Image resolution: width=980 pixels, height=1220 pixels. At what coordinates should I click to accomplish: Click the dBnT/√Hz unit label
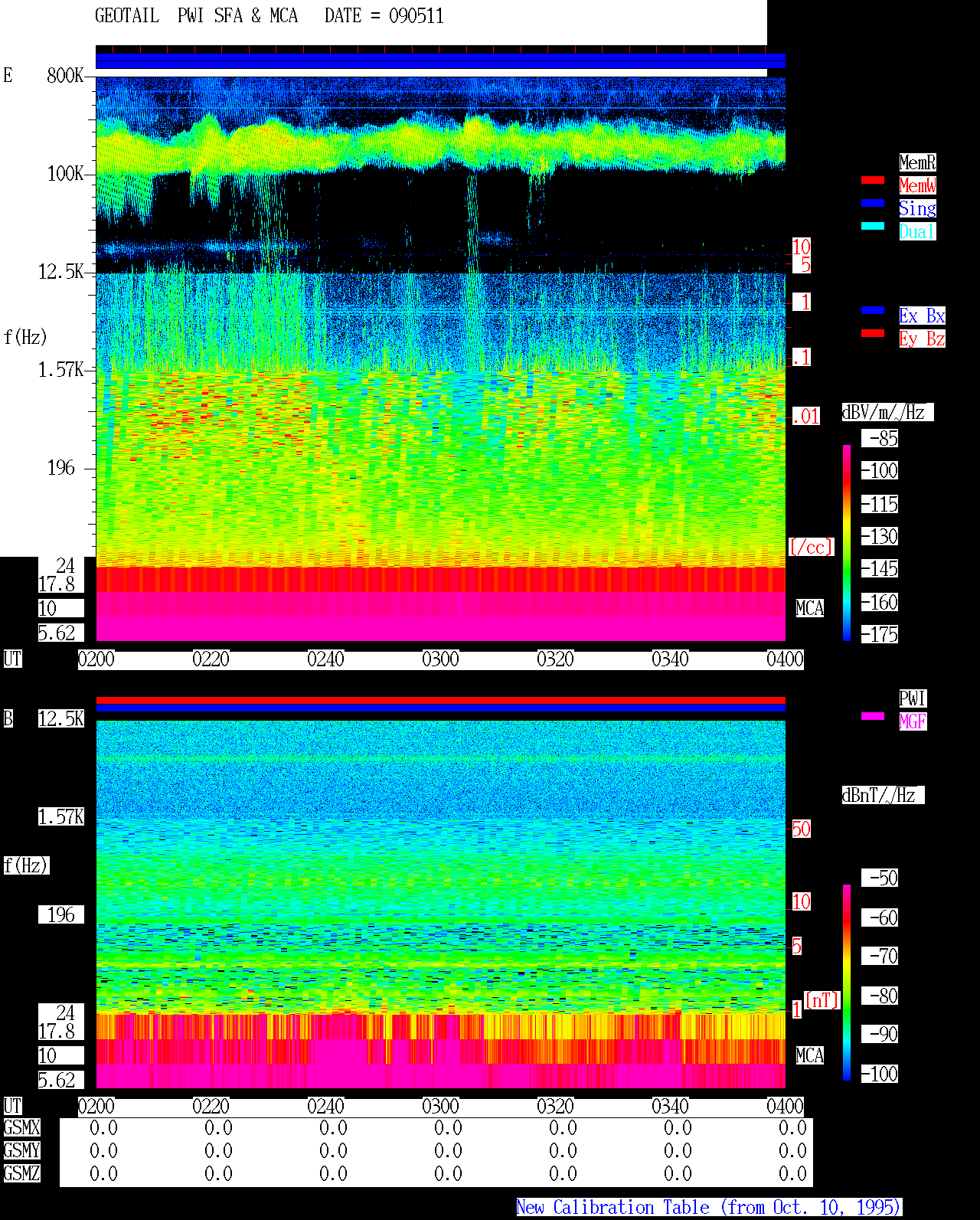[883, 795]
